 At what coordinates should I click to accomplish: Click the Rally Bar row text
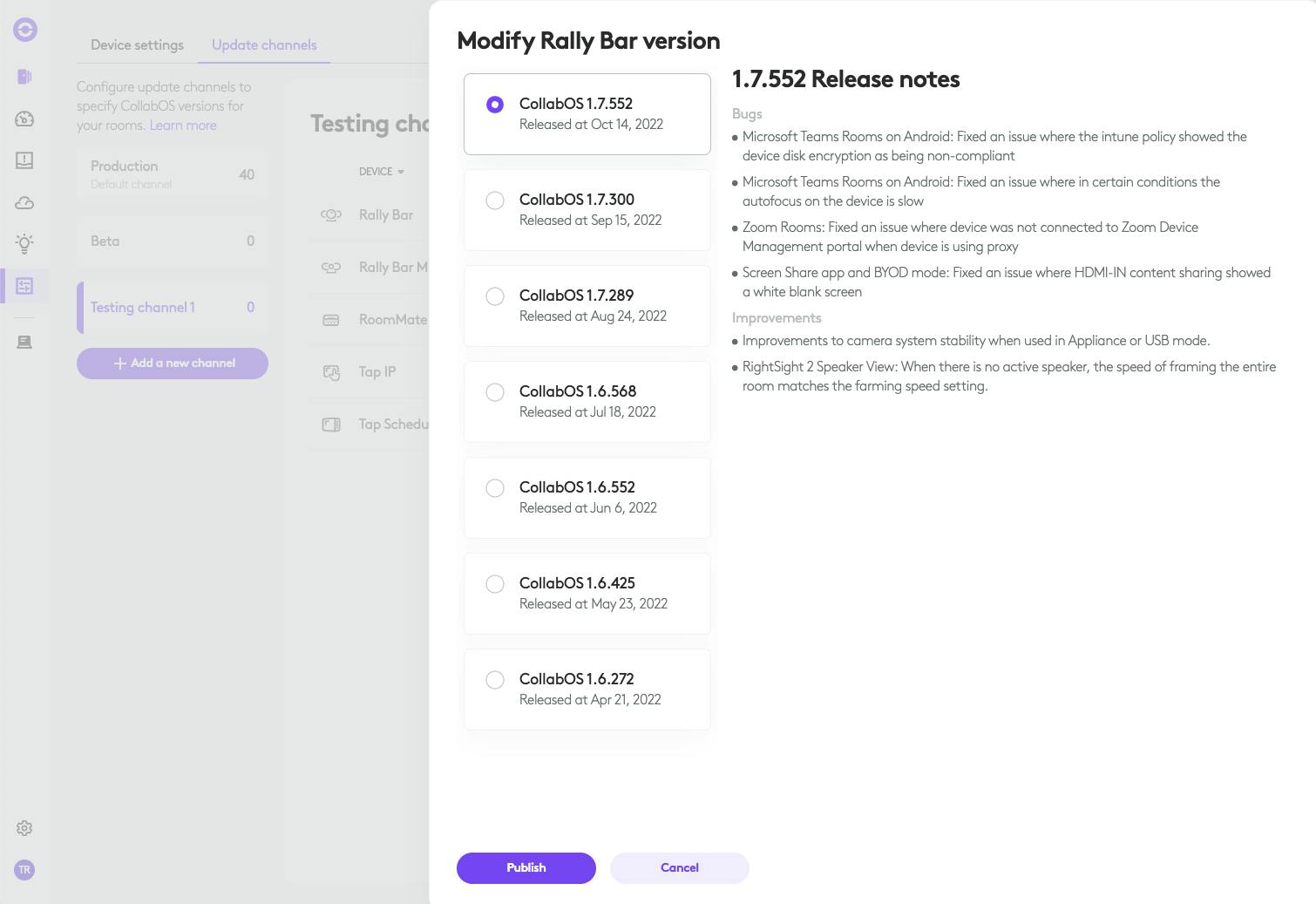point(386,214)
